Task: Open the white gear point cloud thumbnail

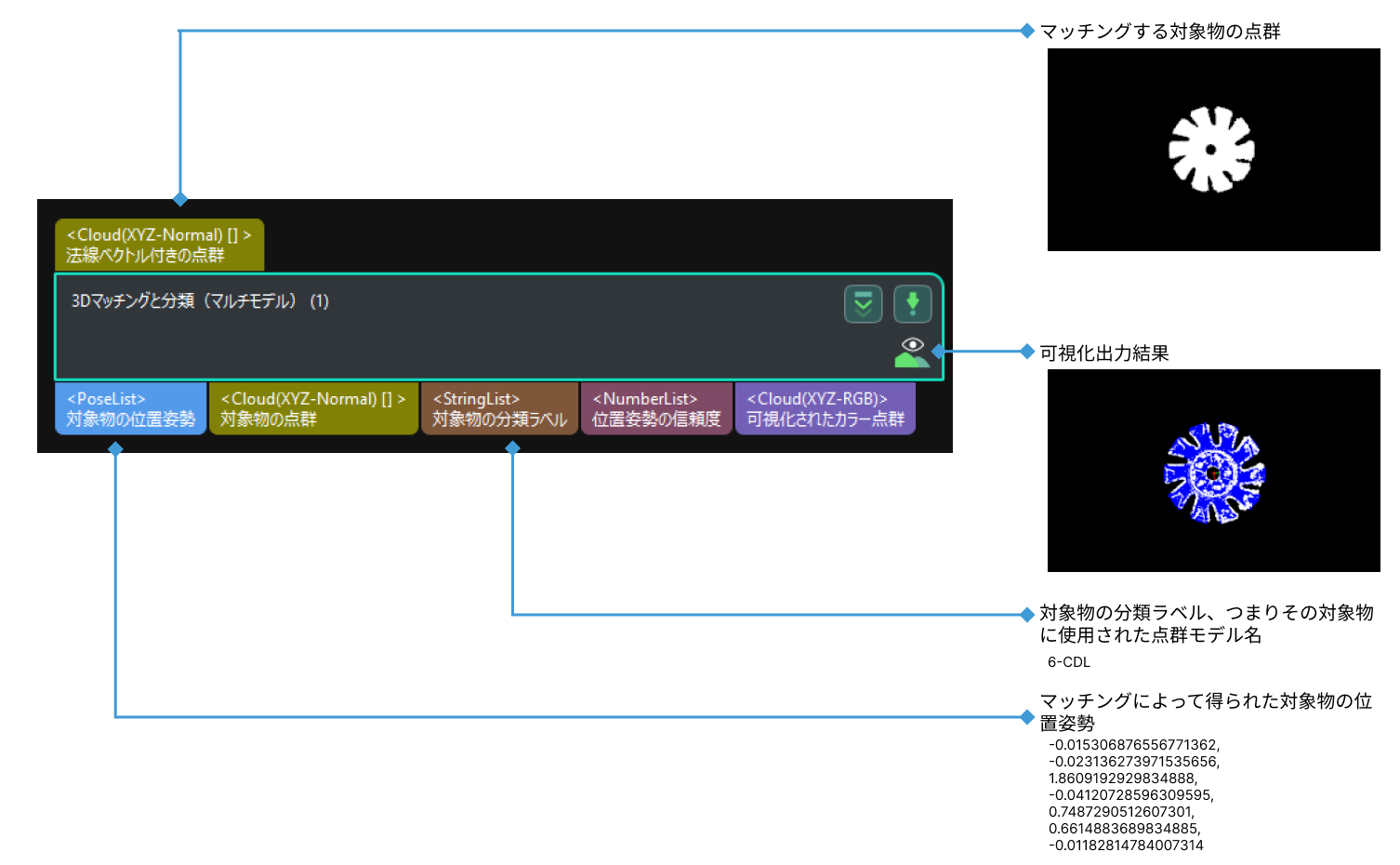Action: pyautogui.click(x=1213, y=150)
